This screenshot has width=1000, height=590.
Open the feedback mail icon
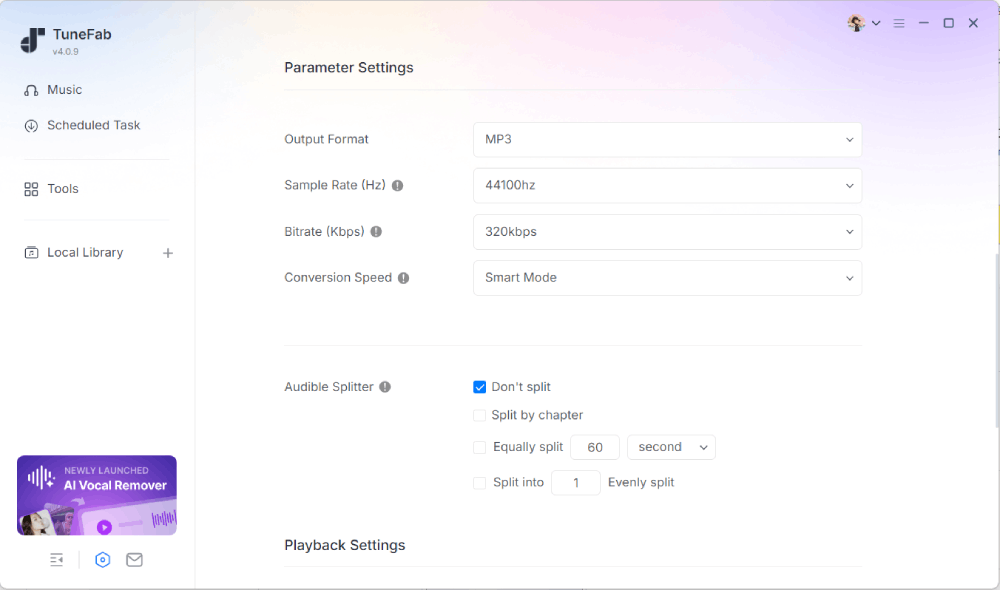134,560
